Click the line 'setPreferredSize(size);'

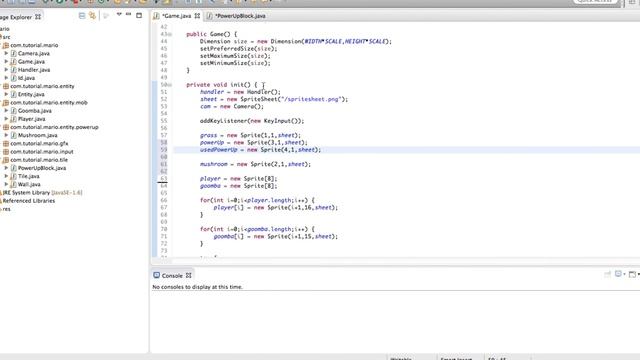coord(238,49)
